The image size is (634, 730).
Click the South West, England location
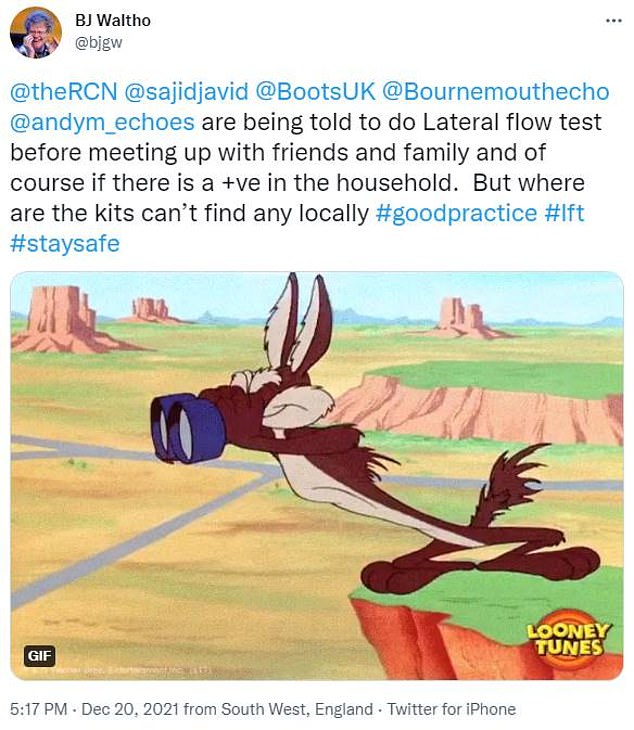(x=297, y=709)
